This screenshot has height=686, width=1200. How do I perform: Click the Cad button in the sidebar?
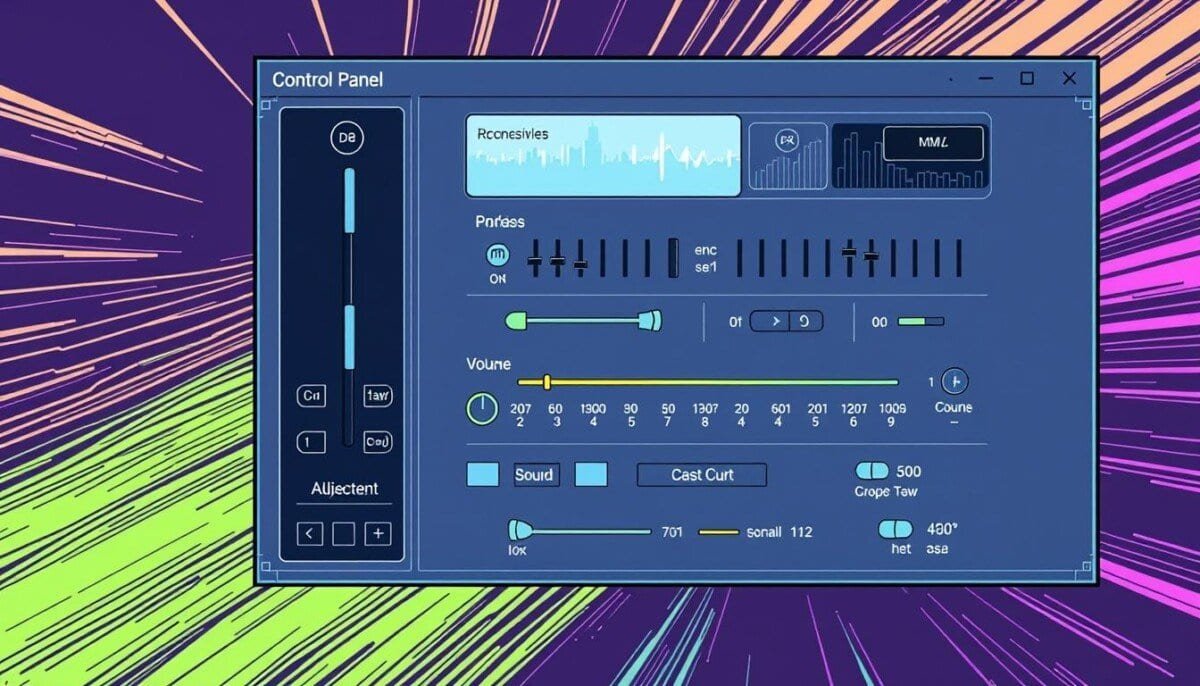(x=378, y=441)
